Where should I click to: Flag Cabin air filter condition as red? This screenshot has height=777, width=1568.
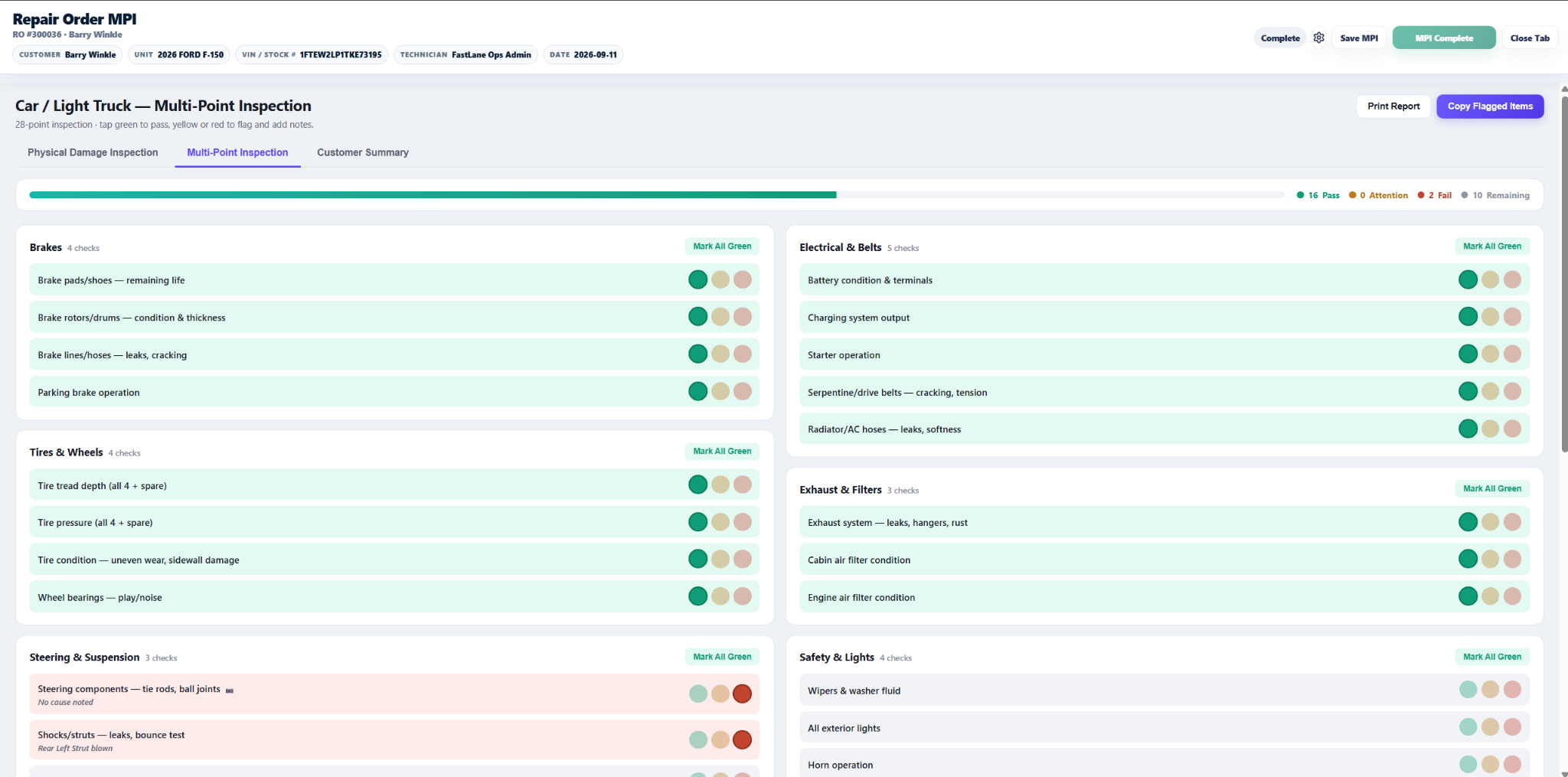(x=1512, y=560)
